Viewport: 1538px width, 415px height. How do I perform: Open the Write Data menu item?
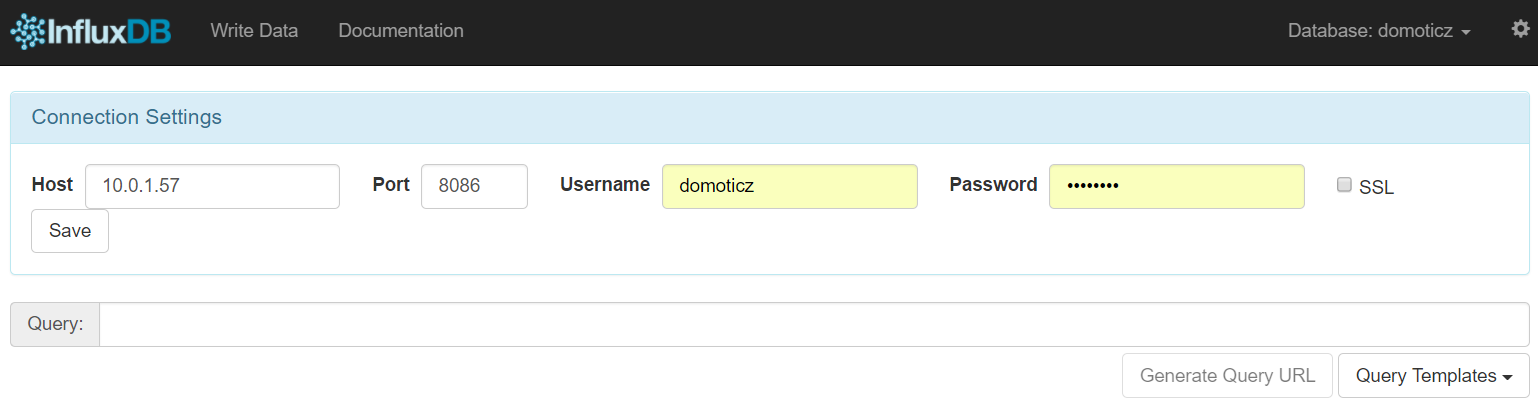254,31
